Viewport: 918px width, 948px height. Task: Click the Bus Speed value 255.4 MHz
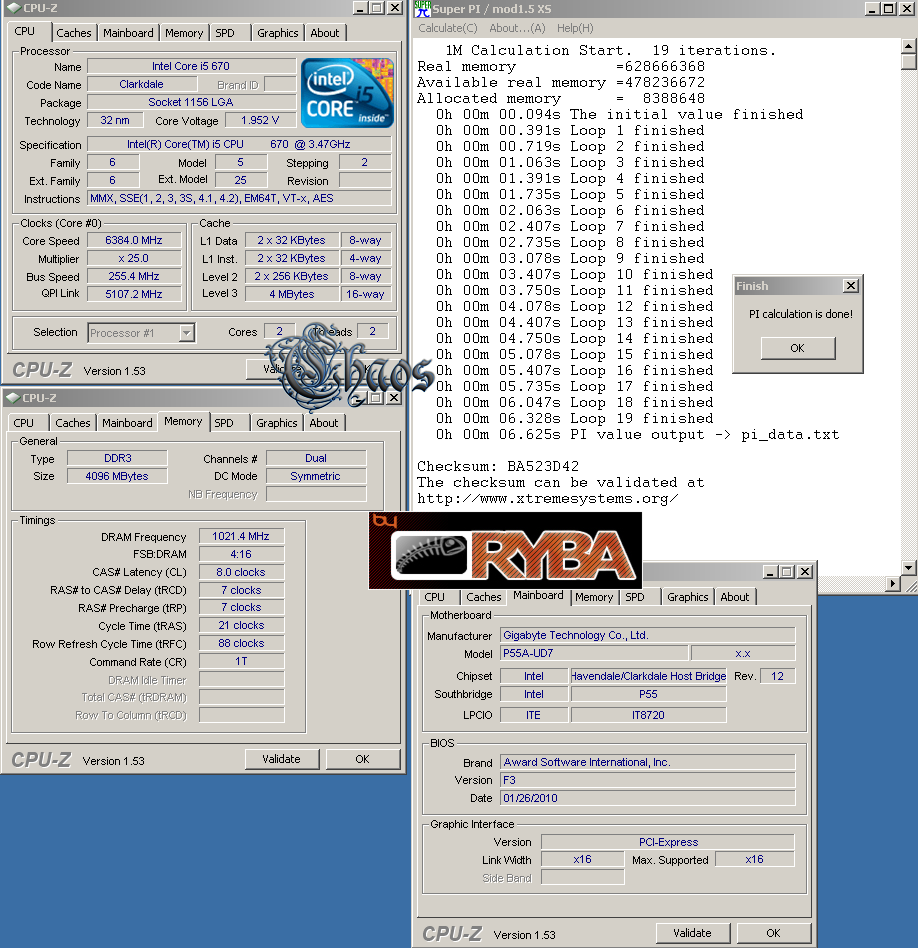pyautogui.click(x=134, y=276)
